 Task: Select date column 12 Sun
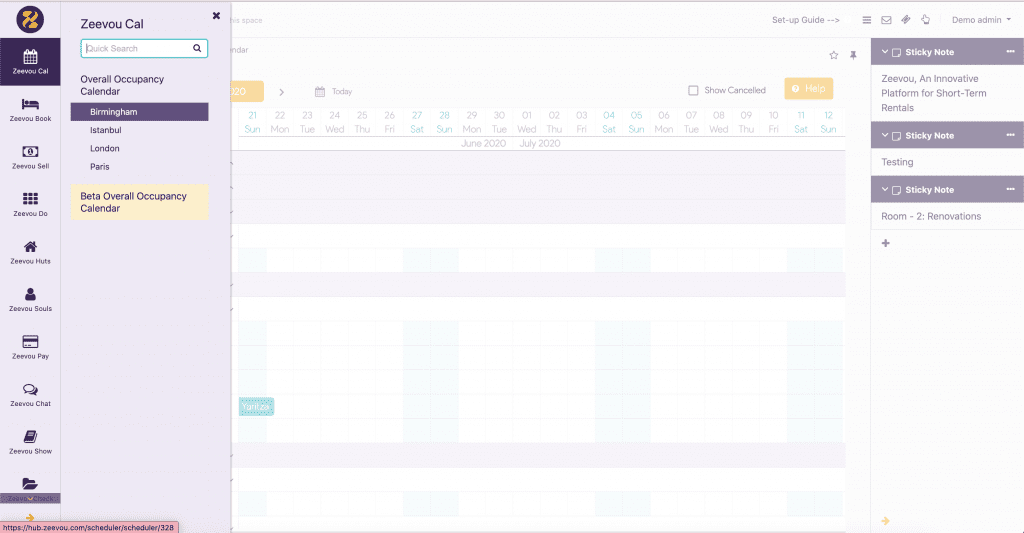(x=828, y=122)
